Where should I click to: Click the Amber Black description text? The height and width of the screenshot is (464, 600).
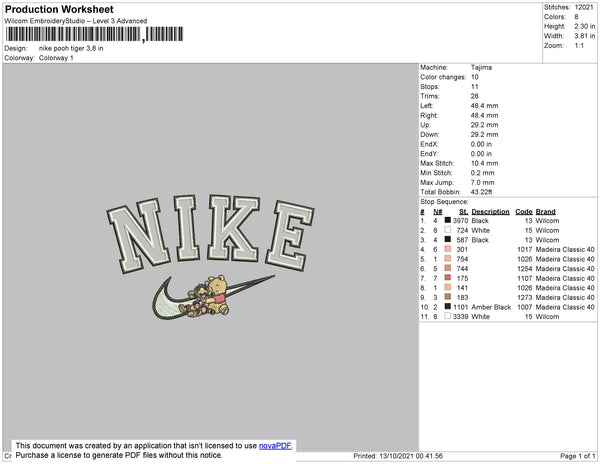pyautogui.click(x=491, y=307)
